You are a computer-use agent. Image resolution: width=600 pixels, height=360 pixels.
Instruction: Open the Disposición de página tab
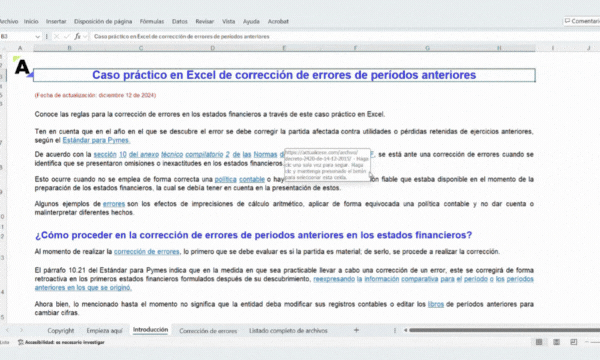[x=103, y=21]
